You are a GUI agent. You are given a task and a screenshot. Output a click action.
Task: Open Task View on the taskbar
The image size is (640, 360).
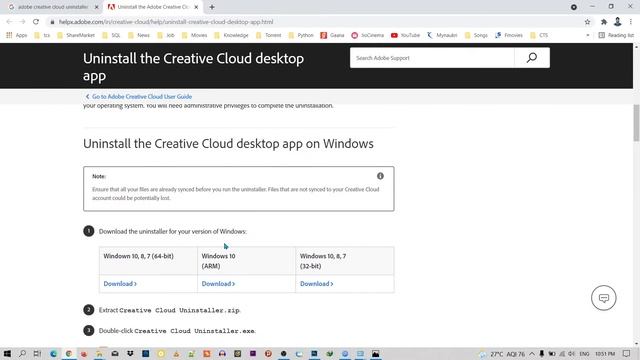(x=38, y=353)
